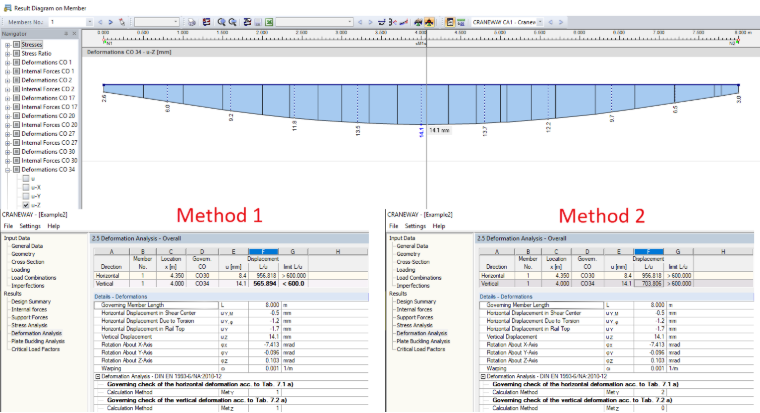This screenshot has height=413, width=760.
Task: Open Settings menu in Method 2 window
Action: coord(415,226)
